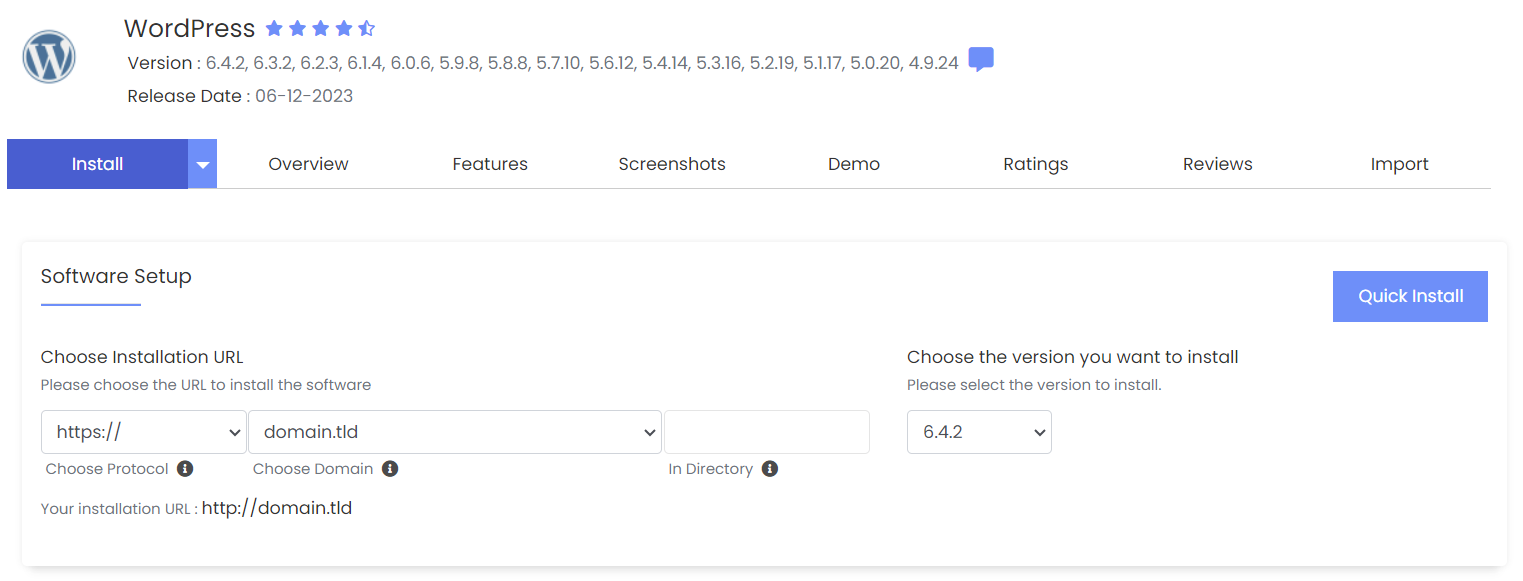
Task: Switch to the Overview tab
Action: pos(308,164)
